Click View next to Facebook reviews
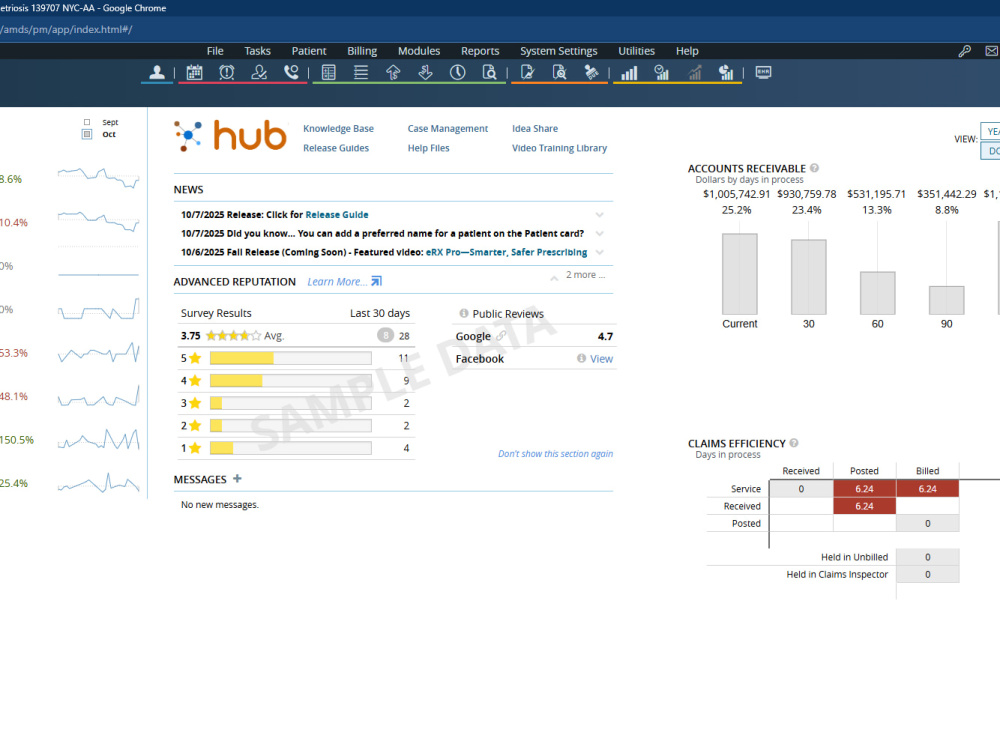The height and width of the screenshot is (750, 1000). pos(601,359)
